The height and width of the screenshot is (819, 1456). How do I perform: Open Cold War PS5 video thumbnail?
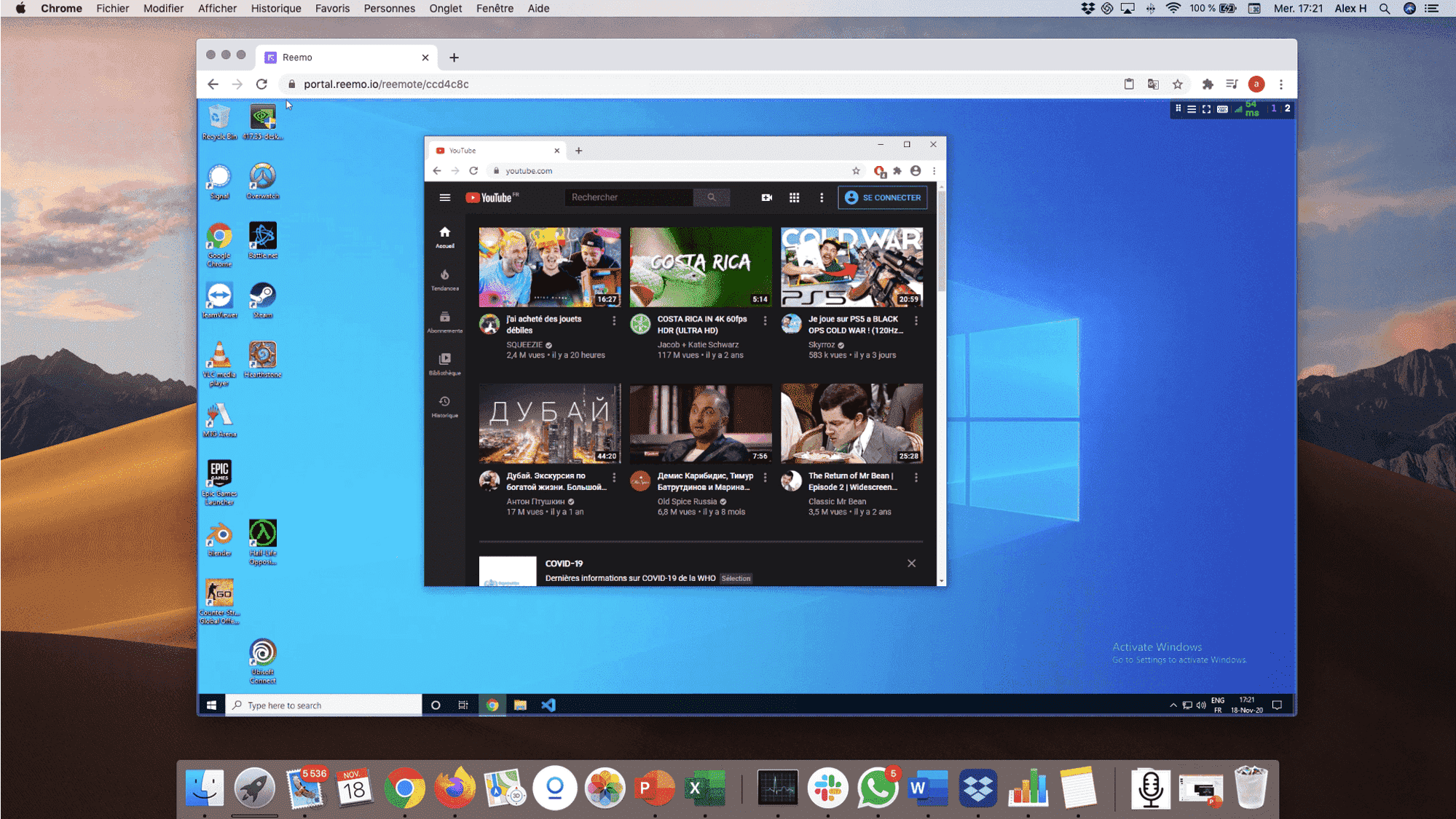click(x=851, y=266)
